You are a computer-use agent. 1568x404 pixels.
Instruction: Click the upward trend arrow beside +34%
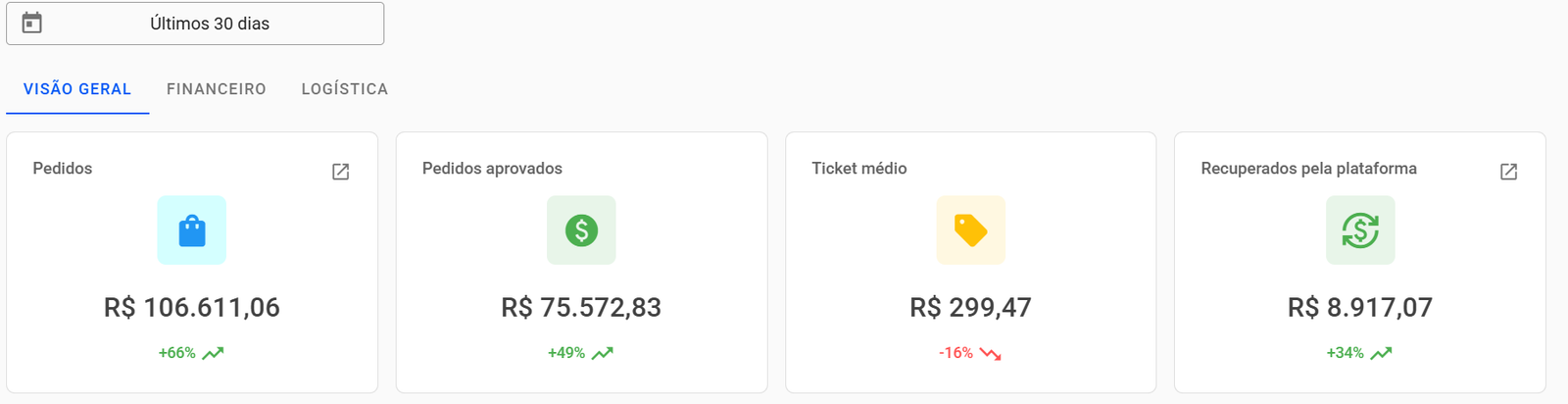point(1381,353)
